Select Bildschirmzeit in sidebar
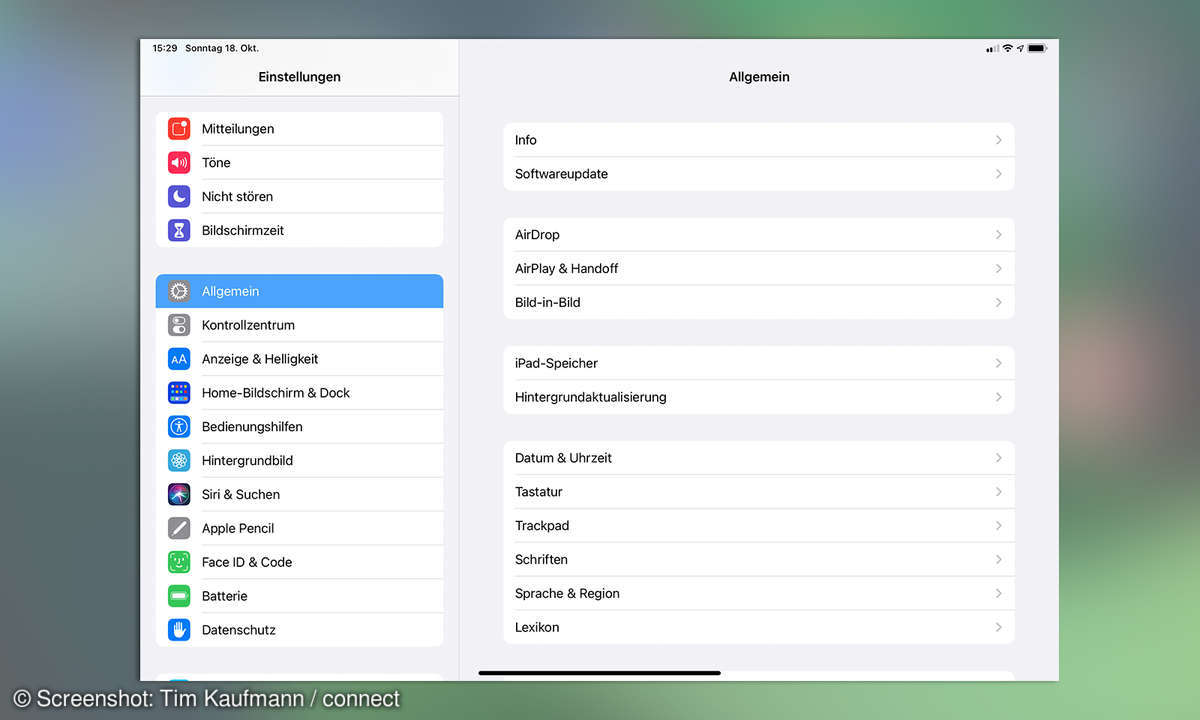The image size is (1200, 720). point(299,231)
